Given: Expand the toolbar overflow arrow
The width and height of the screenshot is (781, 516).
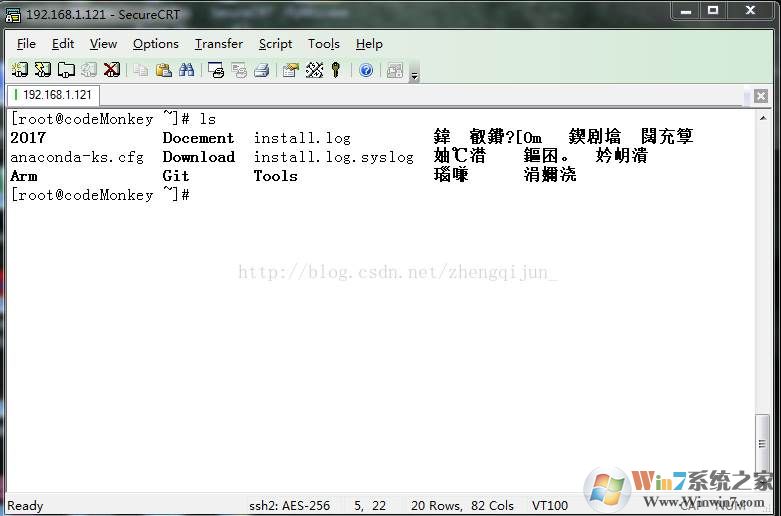Looking at the screenshot, I should click(x=414, y=75).
